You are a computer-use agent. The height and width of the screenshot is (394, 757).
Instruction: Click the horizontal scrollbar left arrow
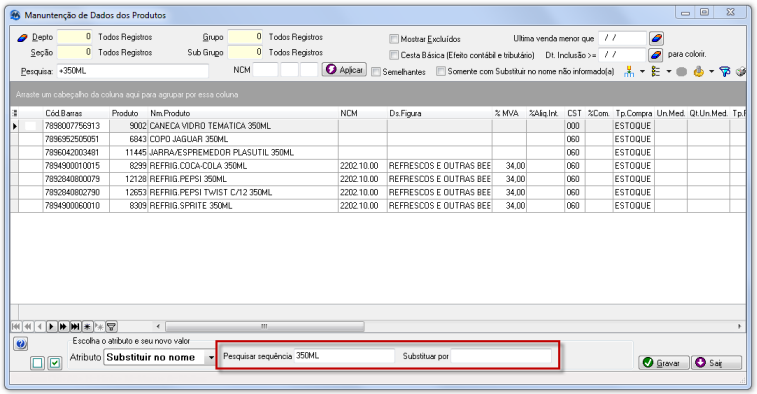click(158, 326)
